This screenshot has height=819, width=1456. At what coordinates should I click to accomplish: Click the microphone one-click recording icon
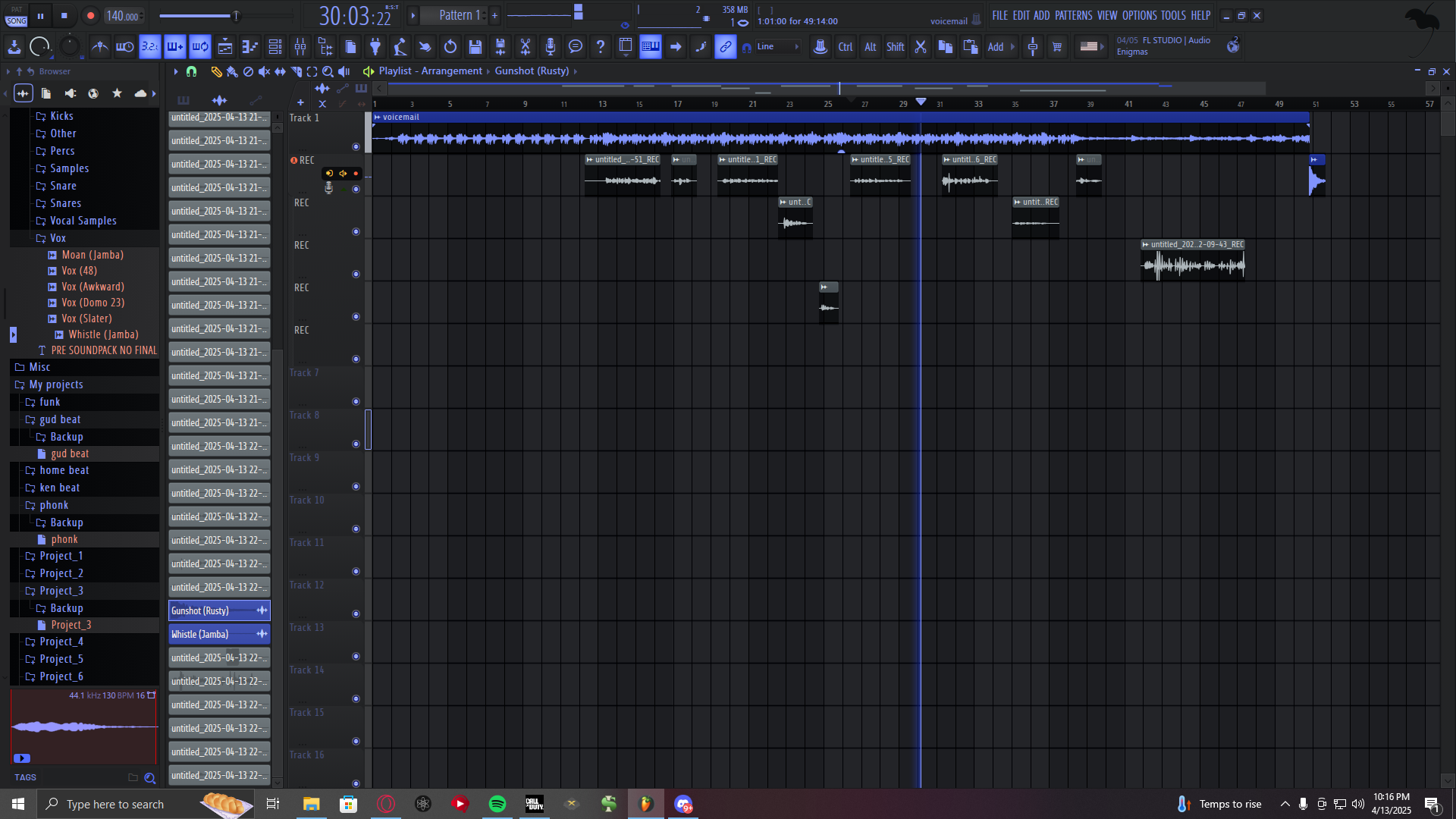551,47
